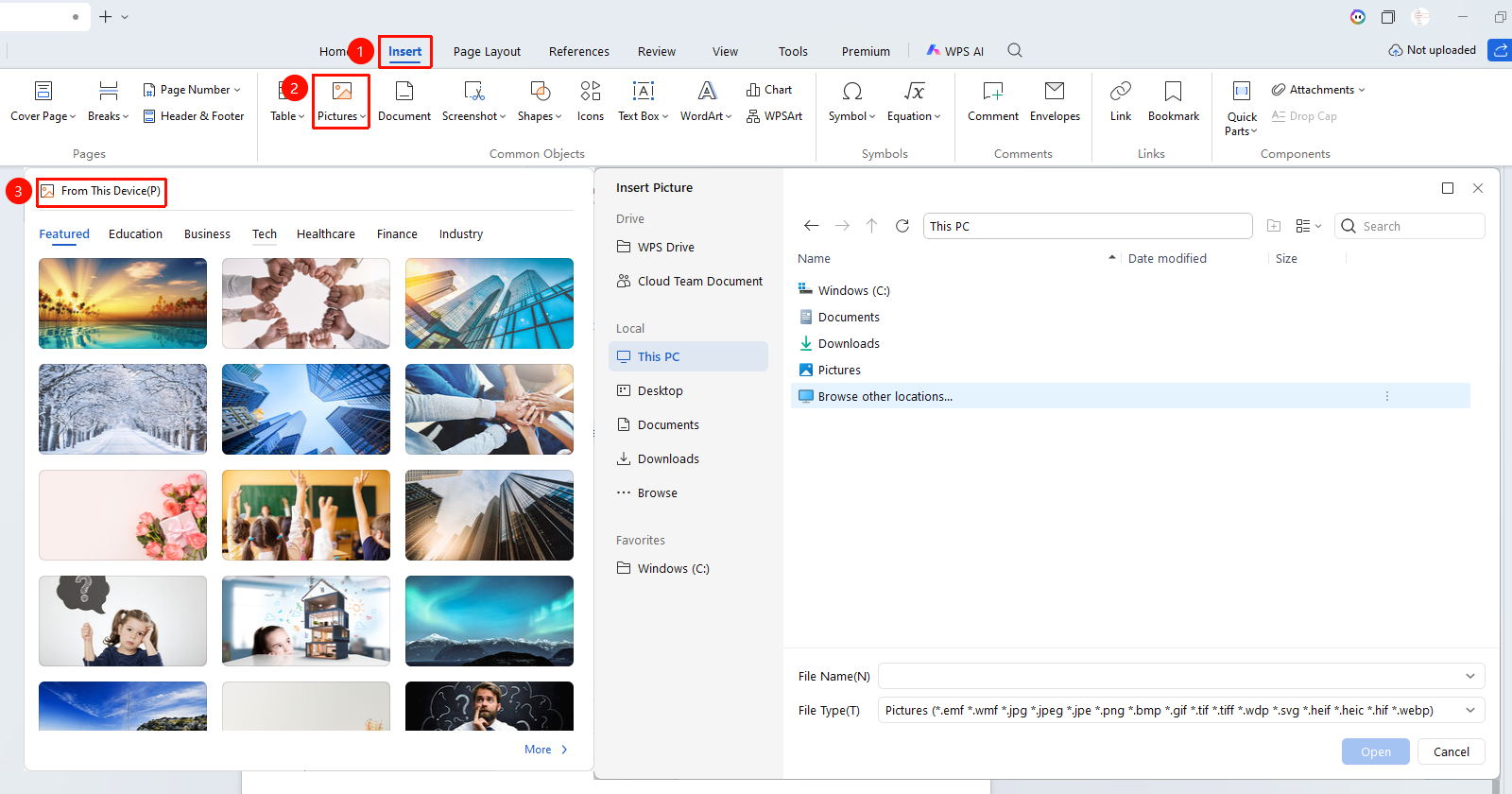Expand the File Name dropdown arrow
Image resolution: width=1512 pixels, height=794 pixels.
click(x=1470, y=676)
